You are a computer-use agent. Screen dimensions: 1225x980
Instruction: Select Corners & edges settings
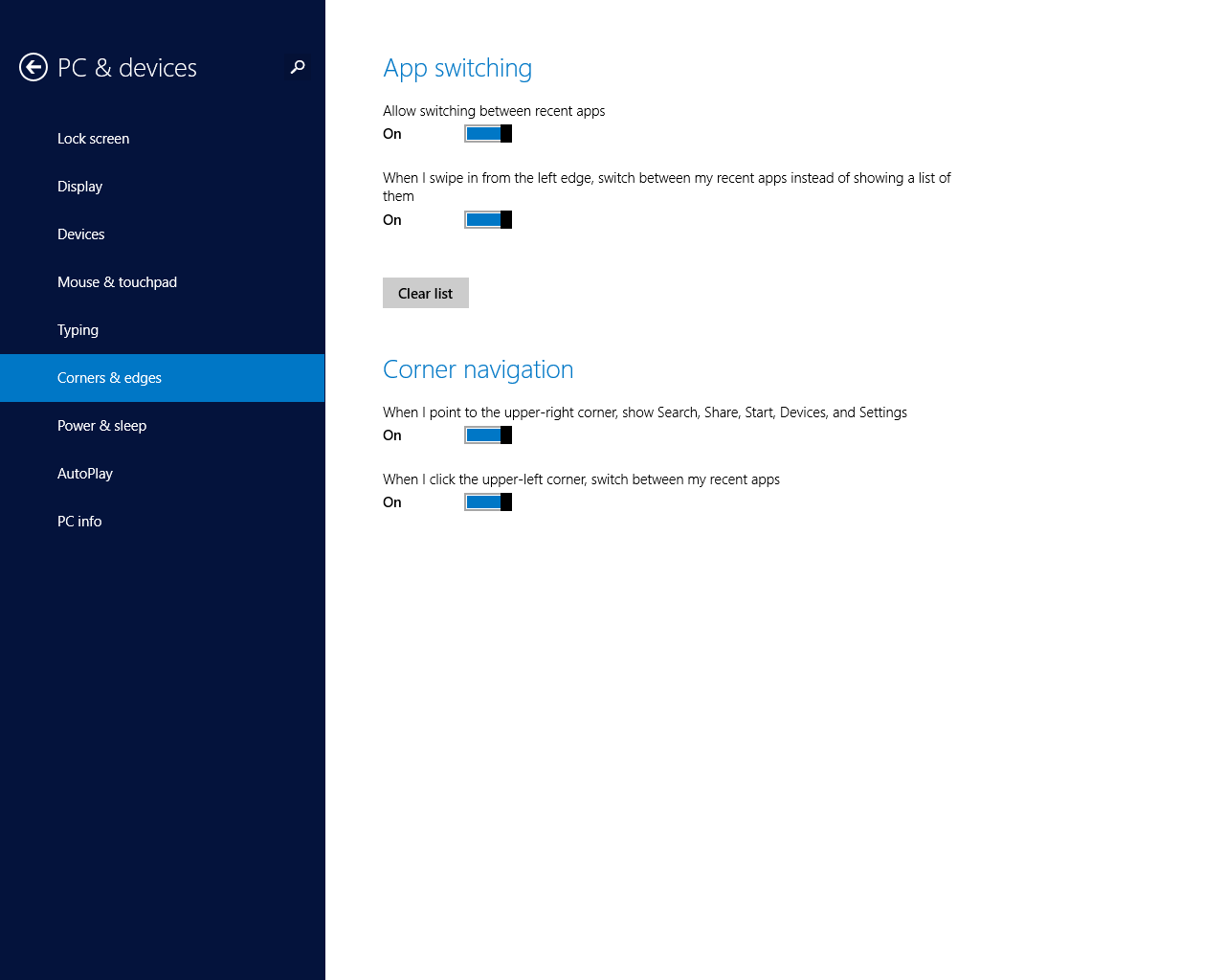[x=109, y=377]
